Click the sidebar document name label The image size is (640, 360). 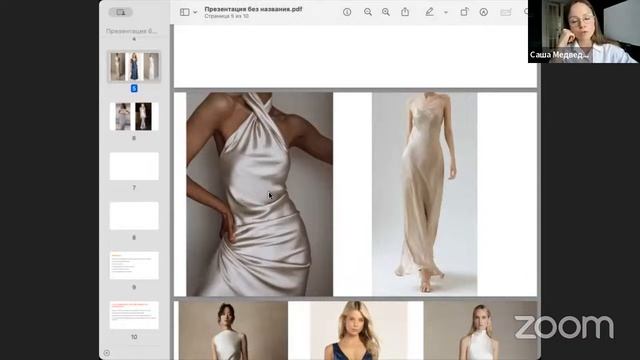[x=131, y=31]
